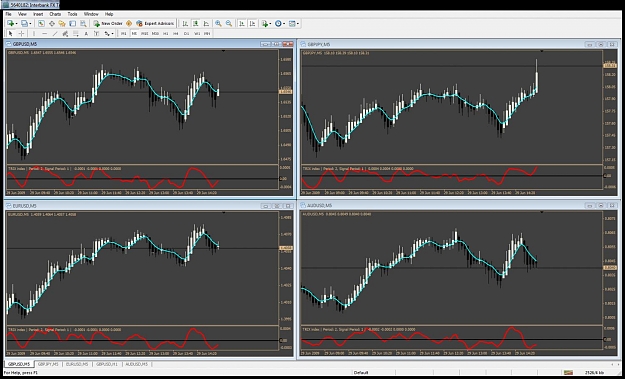Switch timeframe to M30
625x379 pixels.
pyautogui.click(x=155, y=33)
